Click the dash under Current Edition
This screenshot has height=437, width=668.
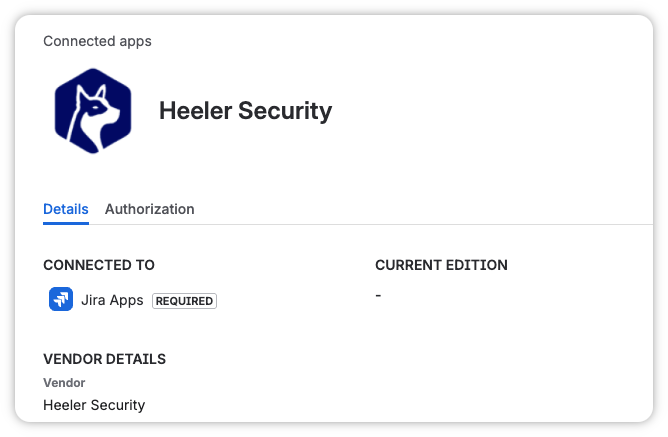(x=378, y=296)
